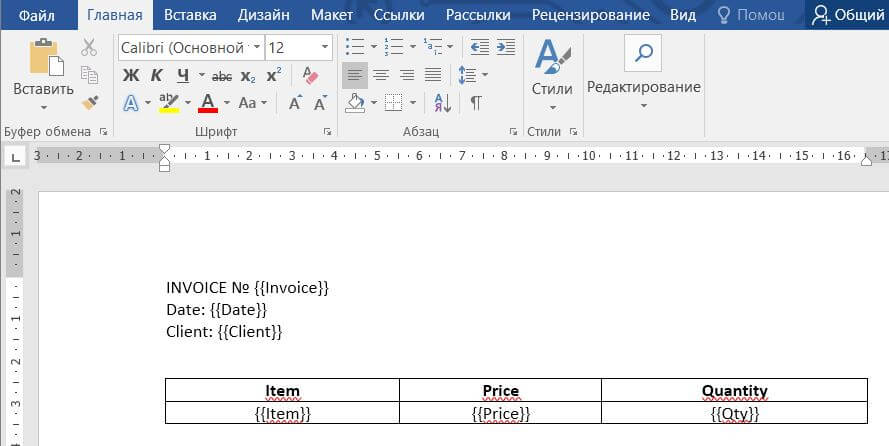
Task: Show paragraph marks ¶
Action: 476,103
